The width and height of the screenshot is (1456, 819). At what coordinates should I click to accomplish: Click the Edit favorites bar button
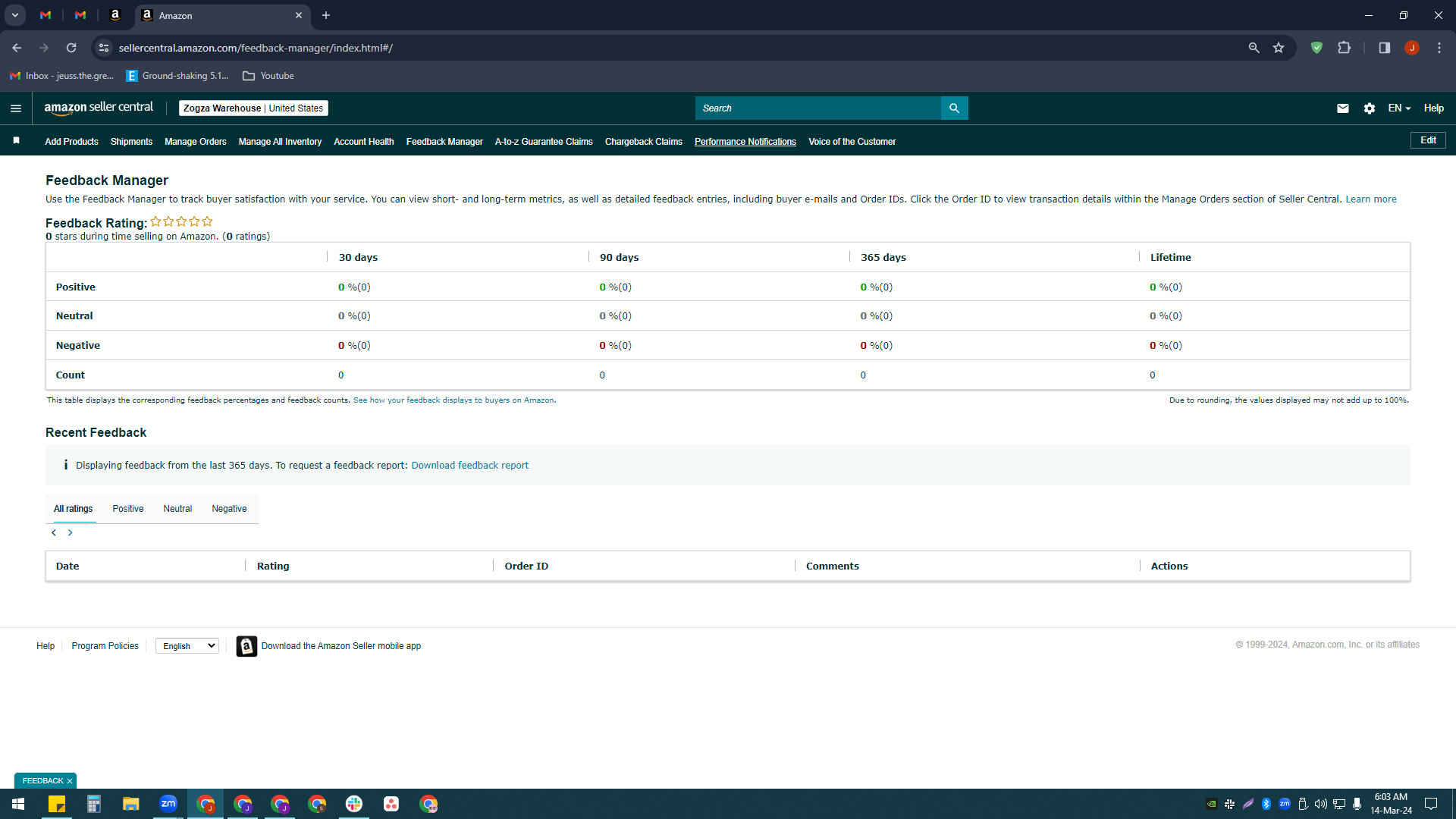point(1428,140)
